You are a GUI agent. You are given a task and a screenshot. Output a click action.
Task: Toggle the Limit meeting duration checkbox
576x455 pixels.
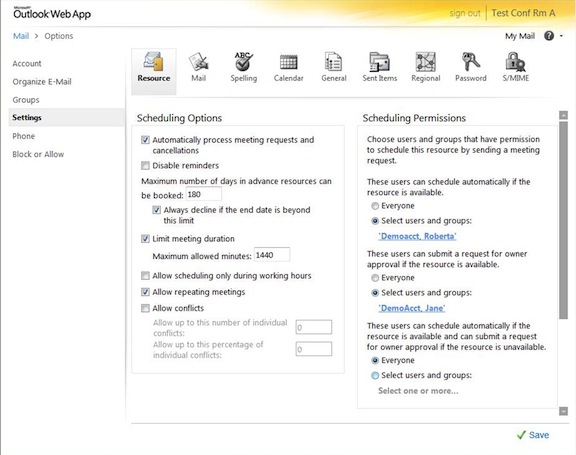click(145, 239)
